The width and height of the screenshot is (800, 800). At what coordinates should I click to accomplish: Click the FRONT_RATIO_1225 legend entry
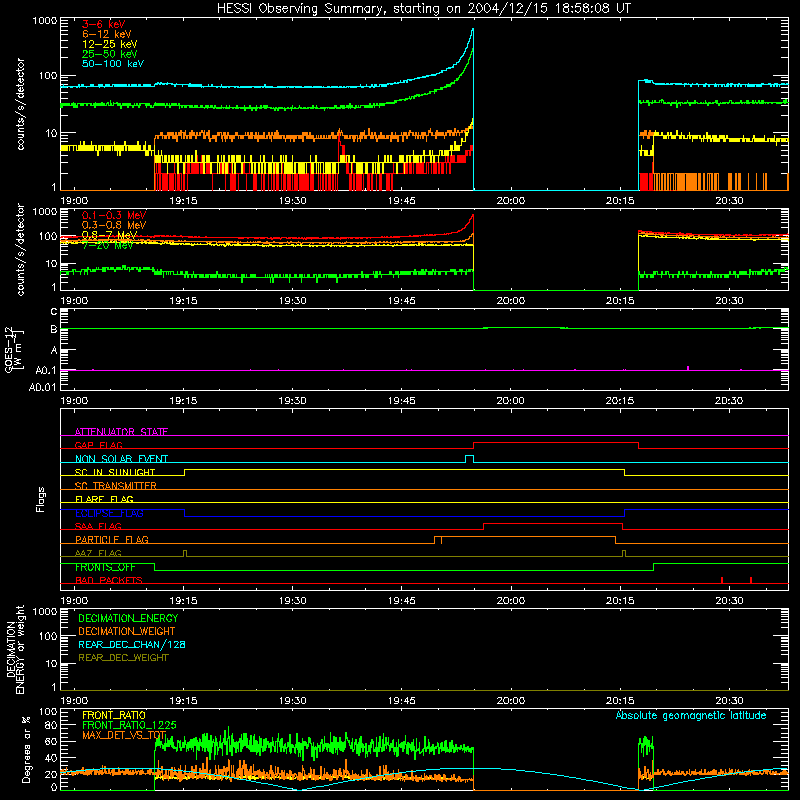[129, 725]
